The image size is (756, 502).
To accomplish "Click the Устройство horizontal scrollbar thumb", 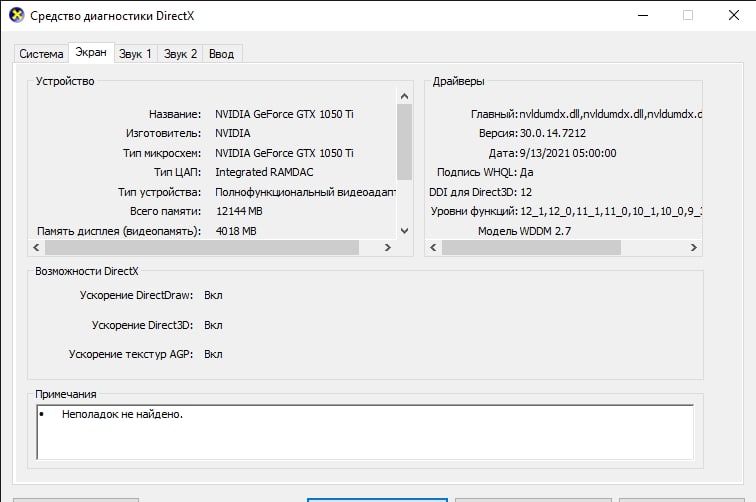I will click(x=202, y=247).
